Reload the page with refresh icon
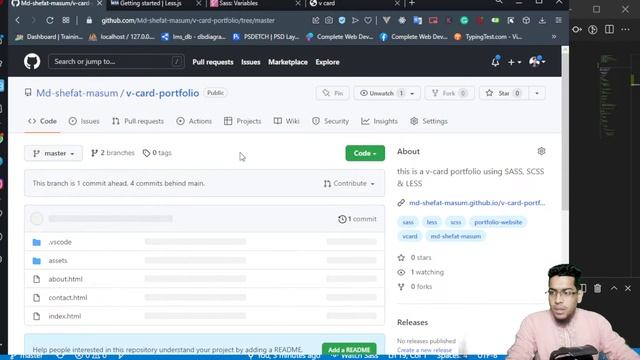Image resolution: width=640 pixels, height=360 pixels. coord(50,20)
